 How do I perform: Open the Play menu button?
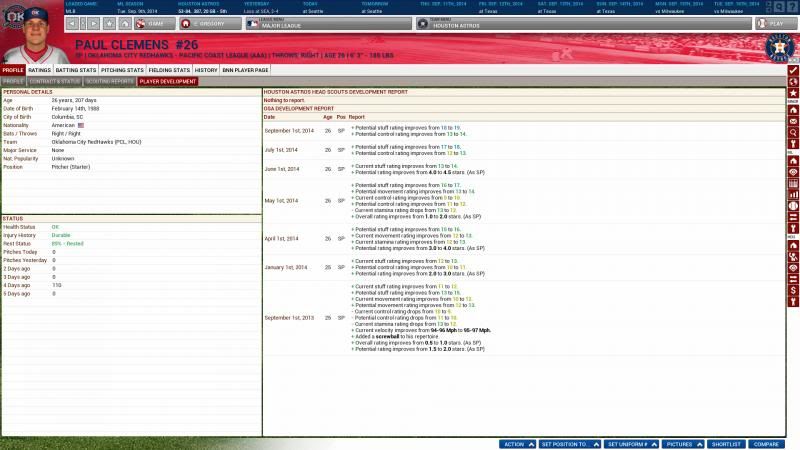(x=776, y=23)
